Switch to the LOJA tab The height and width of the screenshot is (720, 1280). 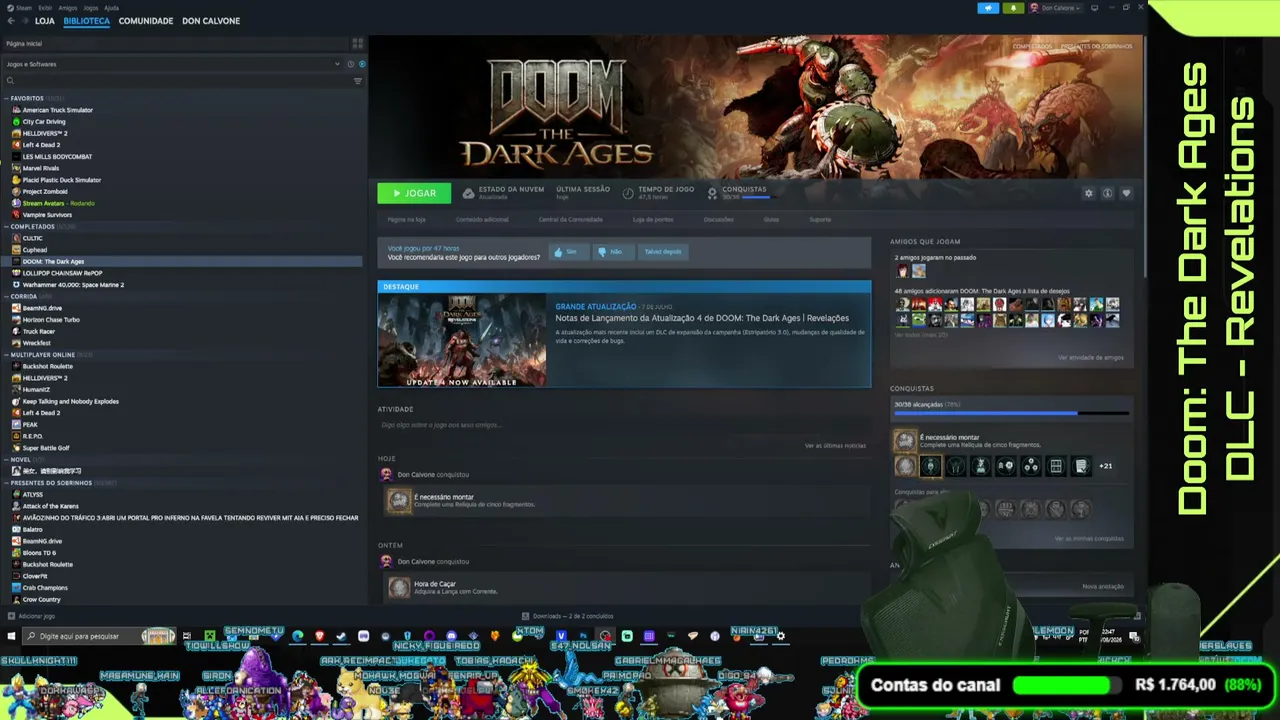(x=45, y=21)
